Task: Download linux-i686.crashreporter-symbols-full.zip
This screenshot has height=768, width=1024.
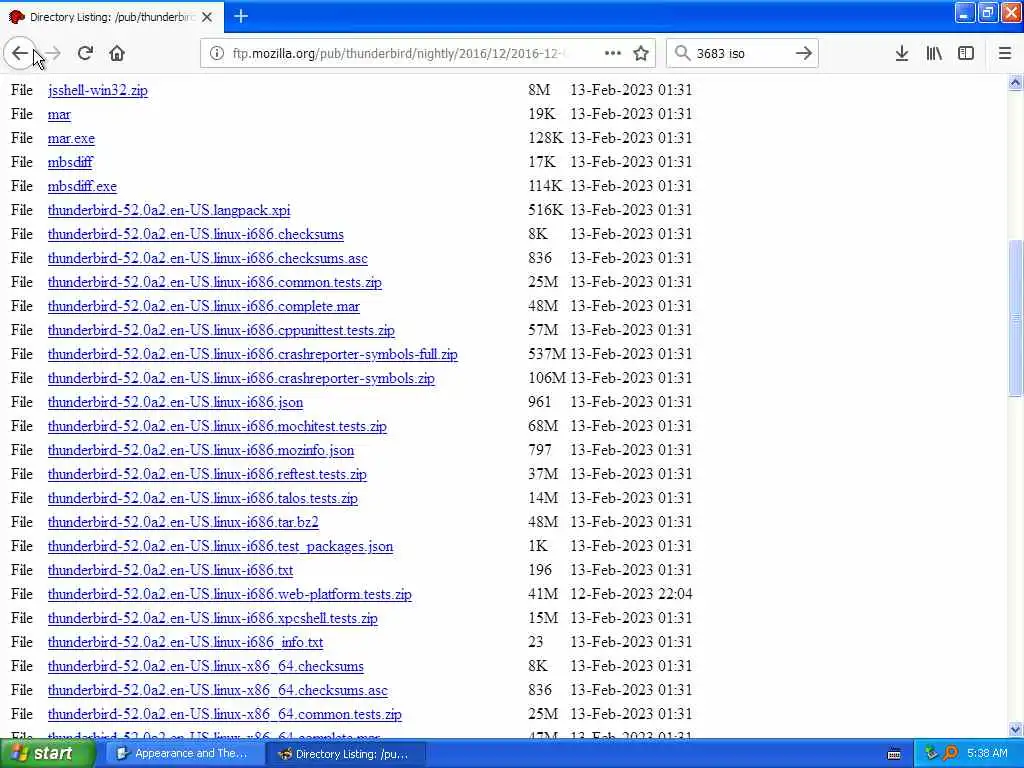Action: tap(253, 354)
